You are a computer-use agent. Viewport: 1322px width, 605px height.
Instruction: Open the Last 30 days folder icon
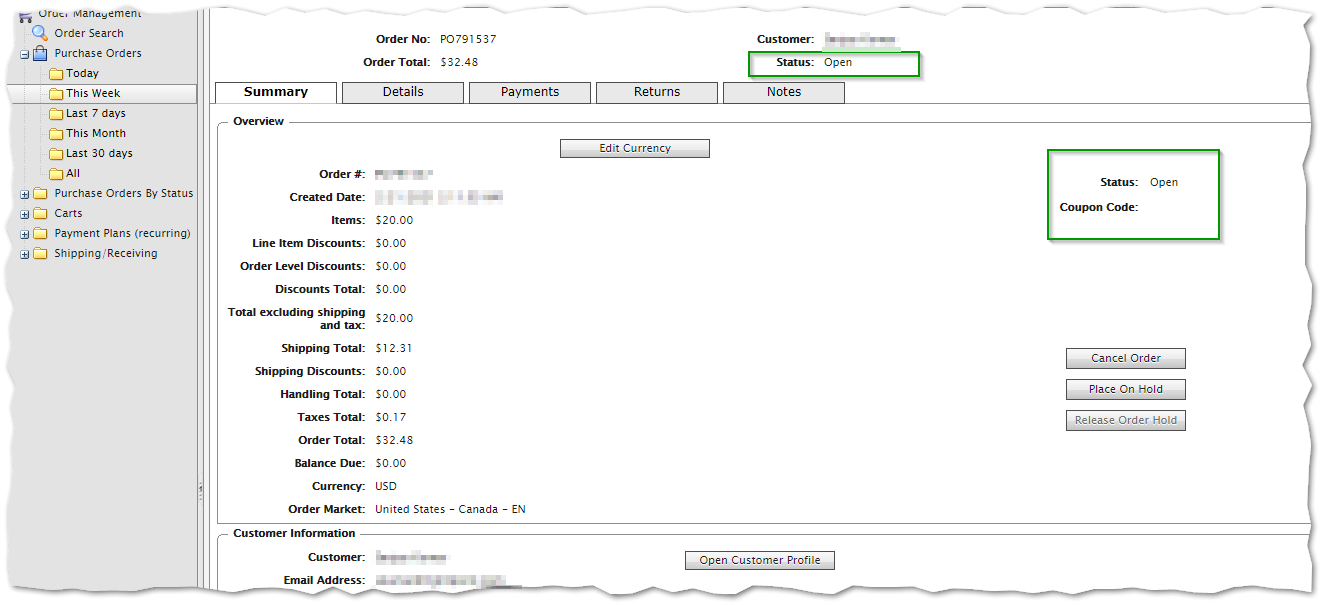57,154
